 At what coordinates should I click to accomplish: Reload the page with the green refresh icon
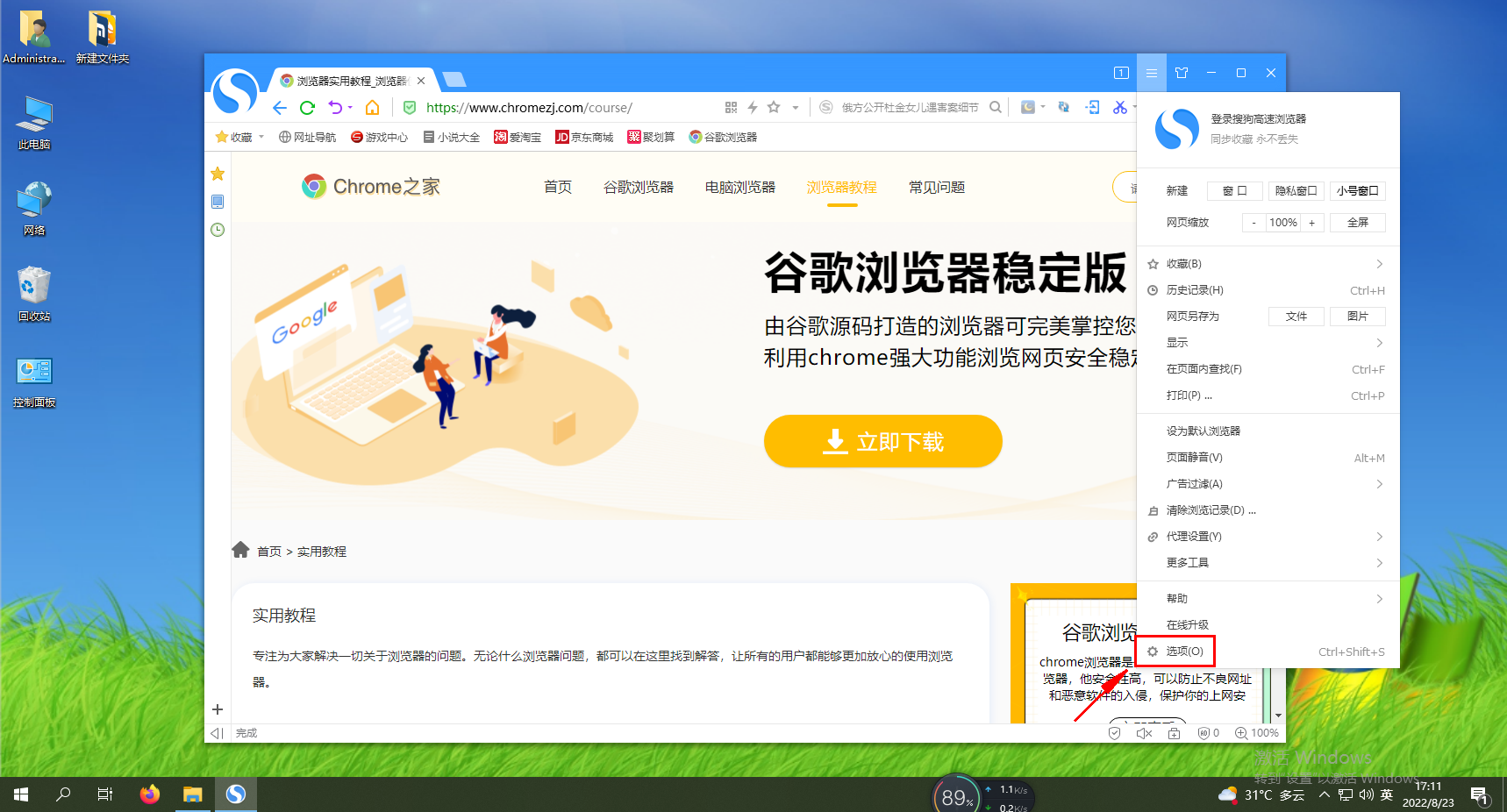pos(307,108)
